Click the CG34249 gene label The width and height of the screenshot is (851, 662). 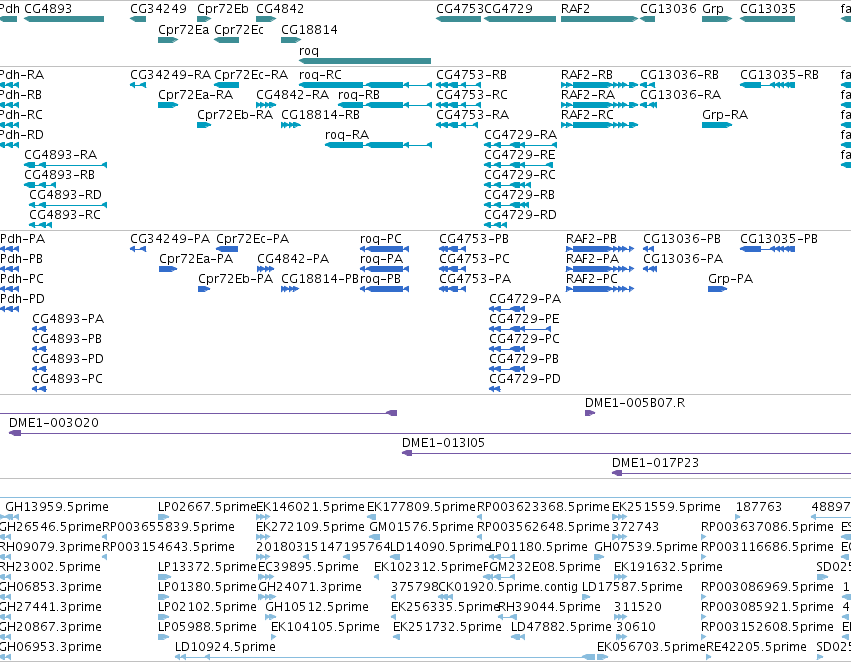click(x=158, y=9)
